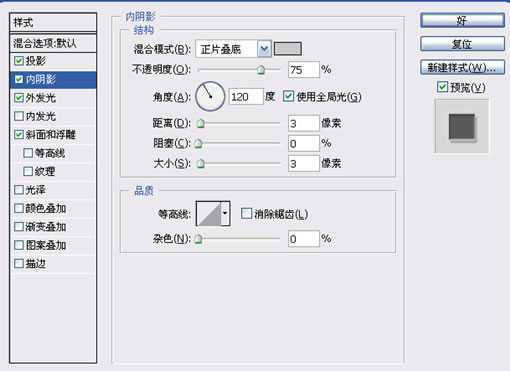The width and height of the screenshot is (510, 371).
Task: Open the contour picker dropdown arrow
Action: coord(225,213)
